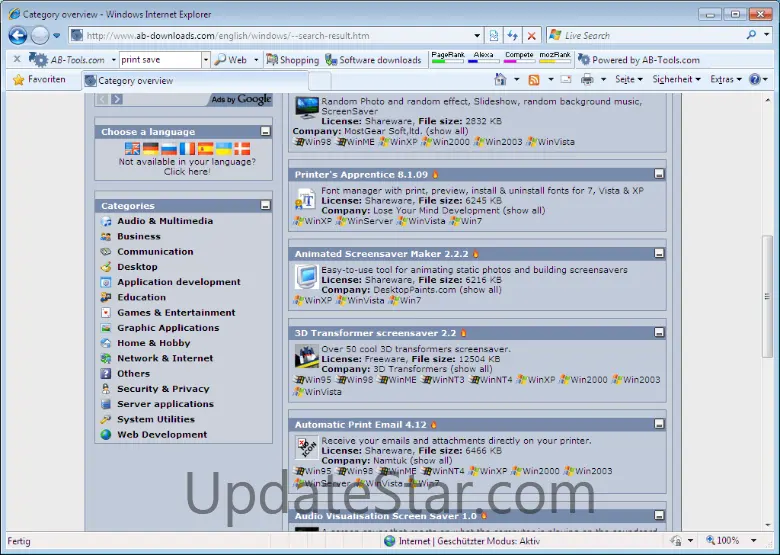Select the English flag language
The height and width of the screenshot is (555, 780).
tap(132, 149)
